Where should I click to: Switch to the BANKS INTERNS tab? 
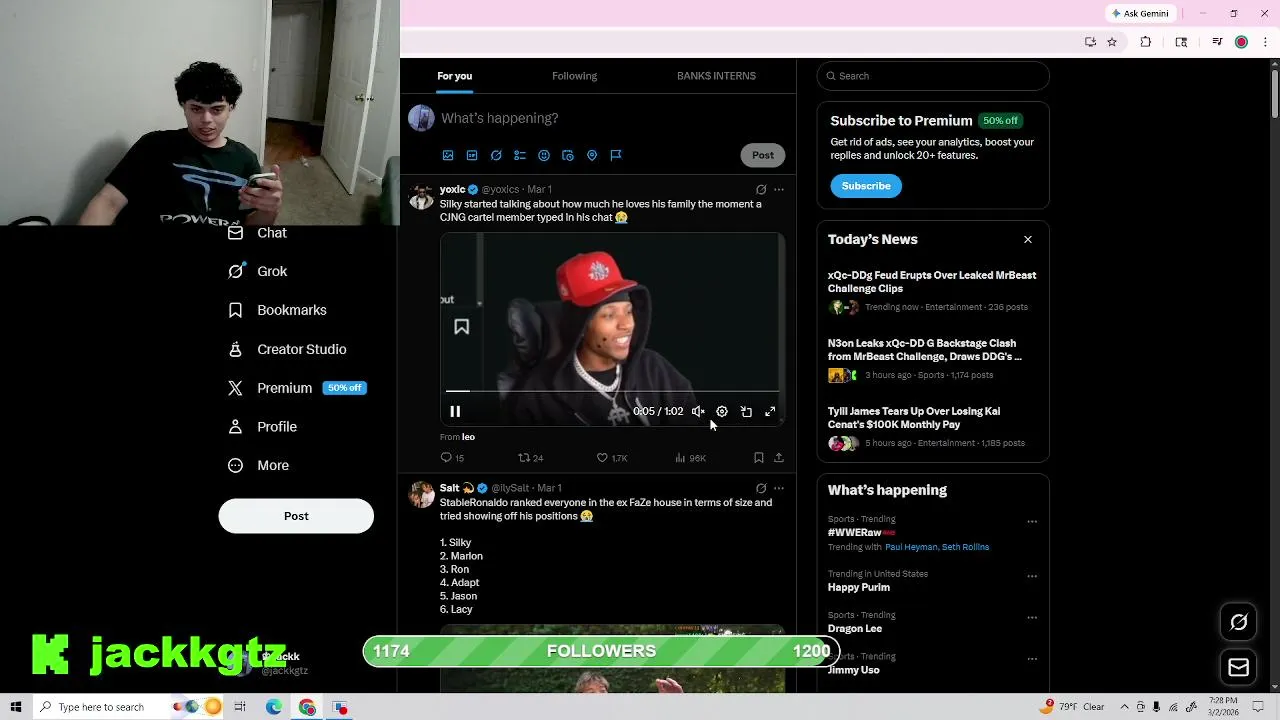[716, 76]
